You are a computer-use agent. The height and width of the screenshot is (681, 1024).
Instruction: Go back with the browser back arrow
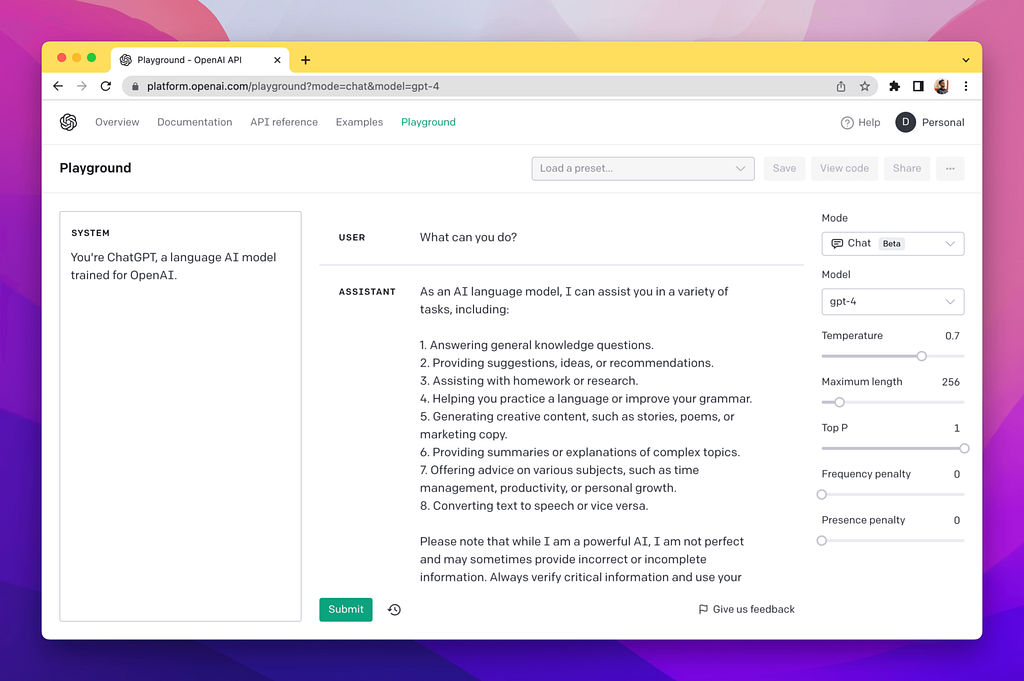pos(58,86)
